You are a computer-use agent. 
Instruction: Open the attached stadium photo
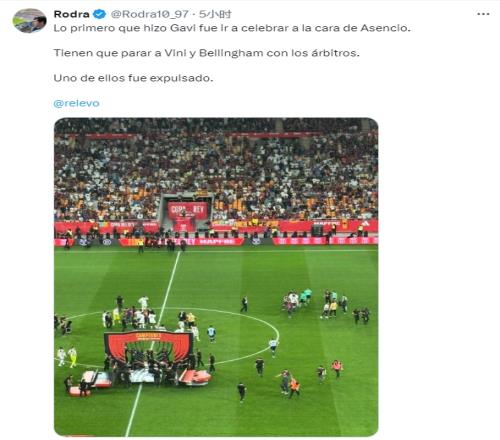coord(216,277)
